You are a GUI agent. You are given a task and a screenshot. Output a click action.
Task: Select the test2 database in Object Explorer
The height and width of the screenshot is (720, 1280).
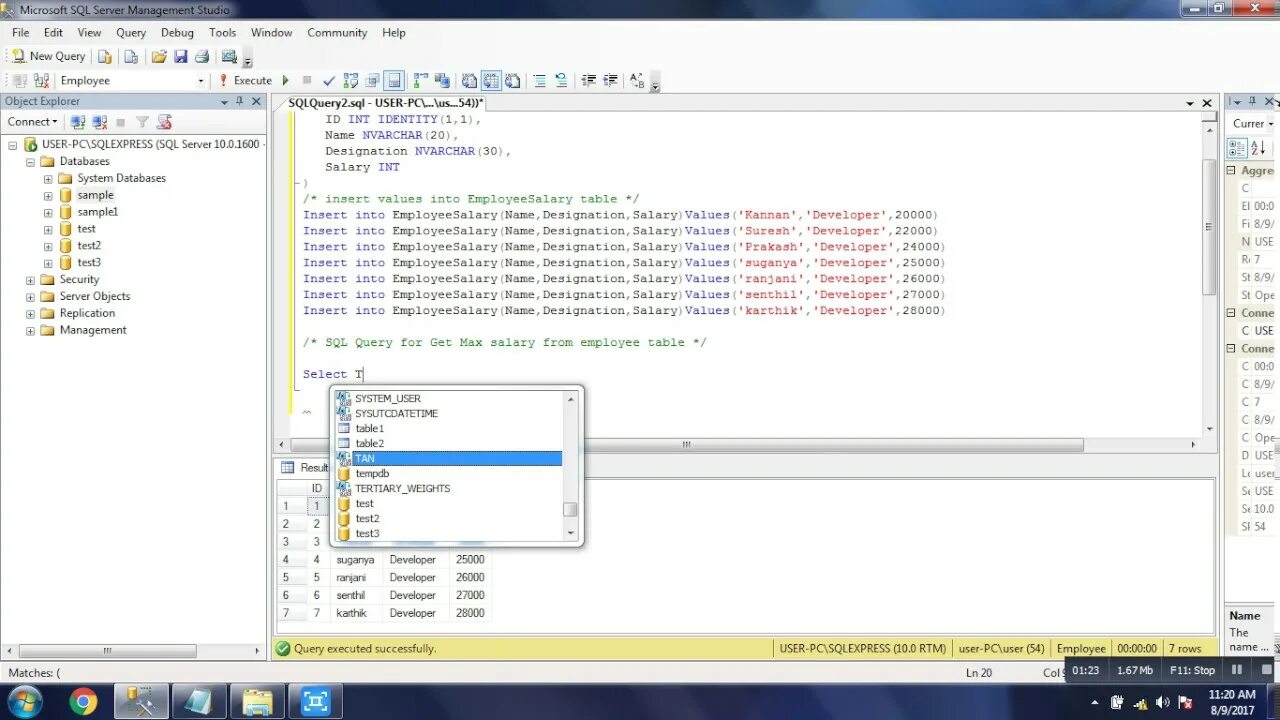pyautogui.click(x=89, y=246)
